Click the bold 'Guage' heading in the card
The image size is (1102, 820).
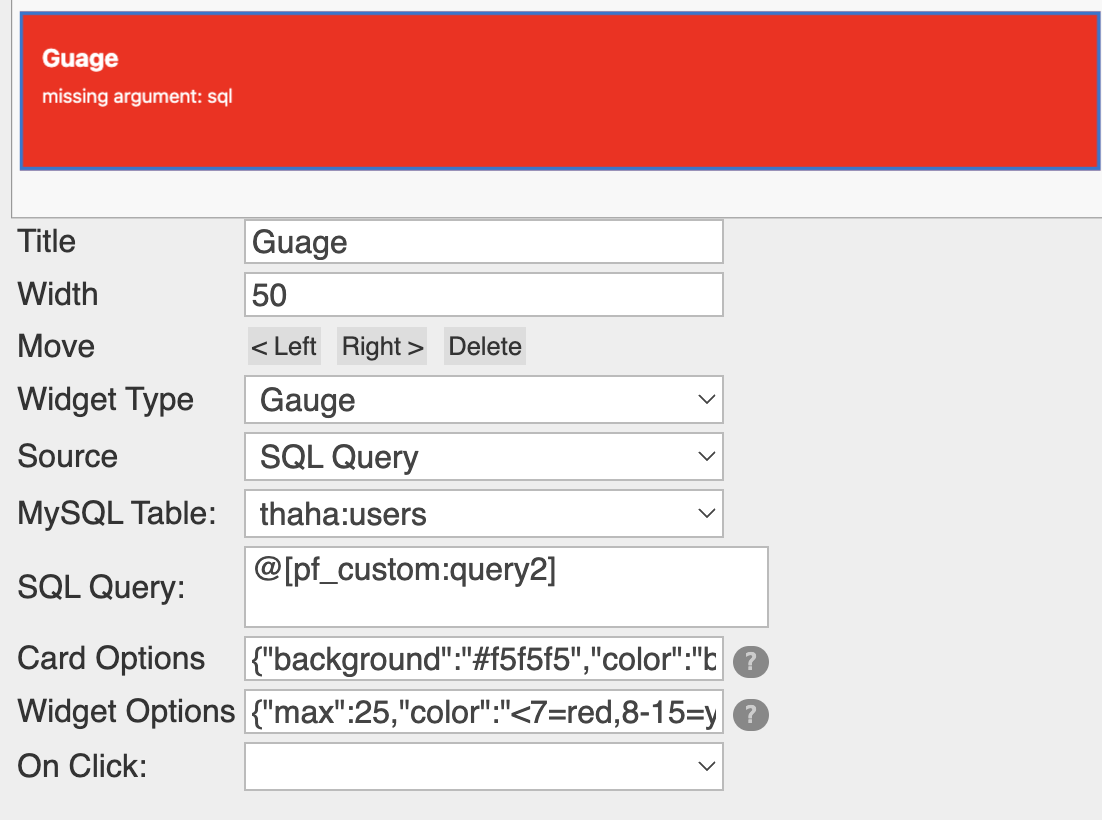pyautogui.click(x=80, y=59)
